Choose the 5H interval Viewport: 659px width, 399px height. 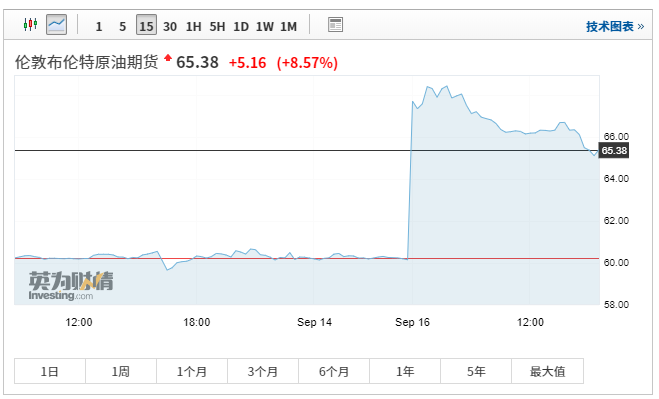coord(217,26)
